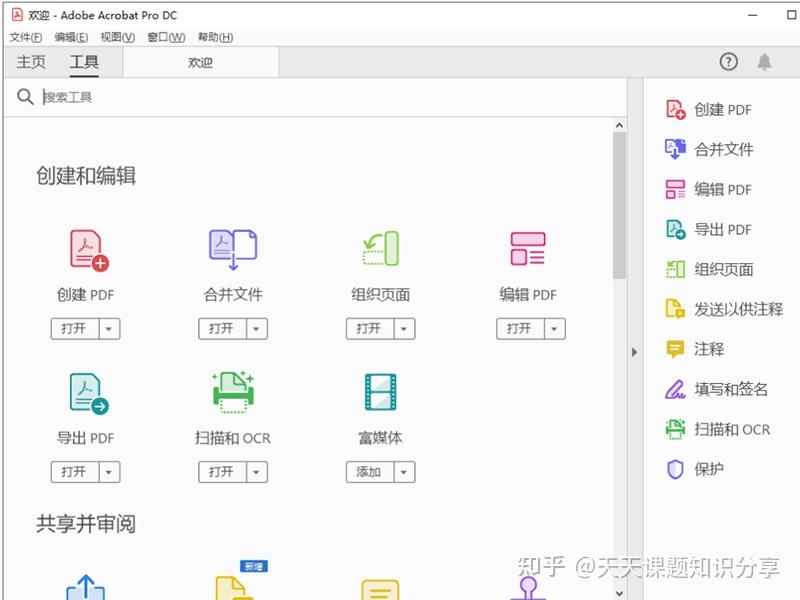
Task: Expand dropdown arrow next to 创建 PDF 打开
Action: tap(109, 329)
